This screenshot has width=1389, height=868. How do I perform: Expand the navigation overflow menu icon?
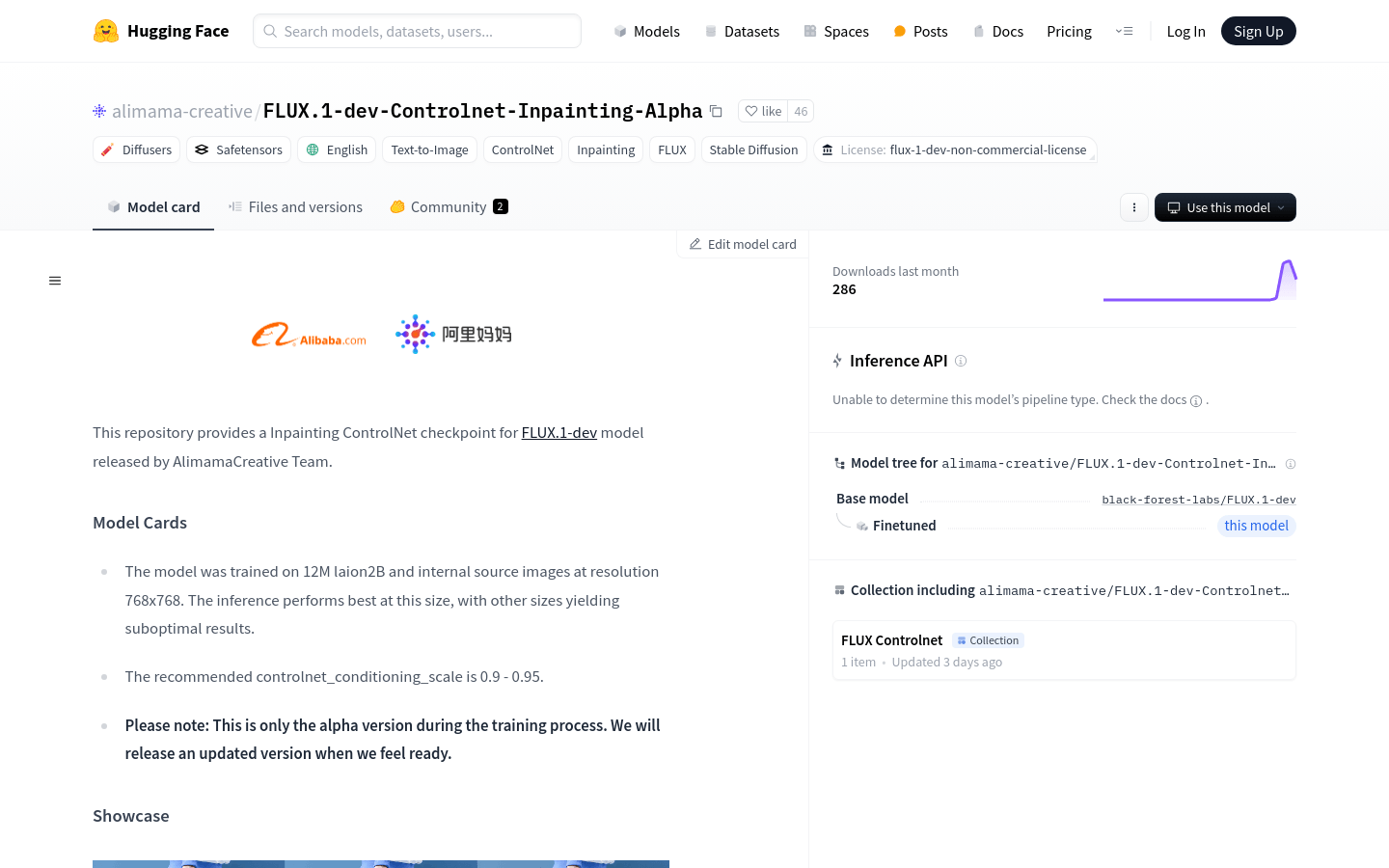[1125, 31]
